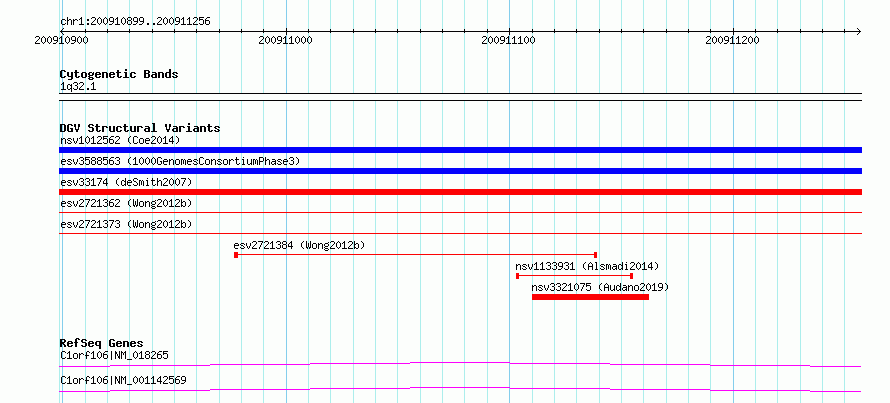This screenshot has height=403, width=890.
Task: Click ruler position label 200911200
Action: click(732, 41)
